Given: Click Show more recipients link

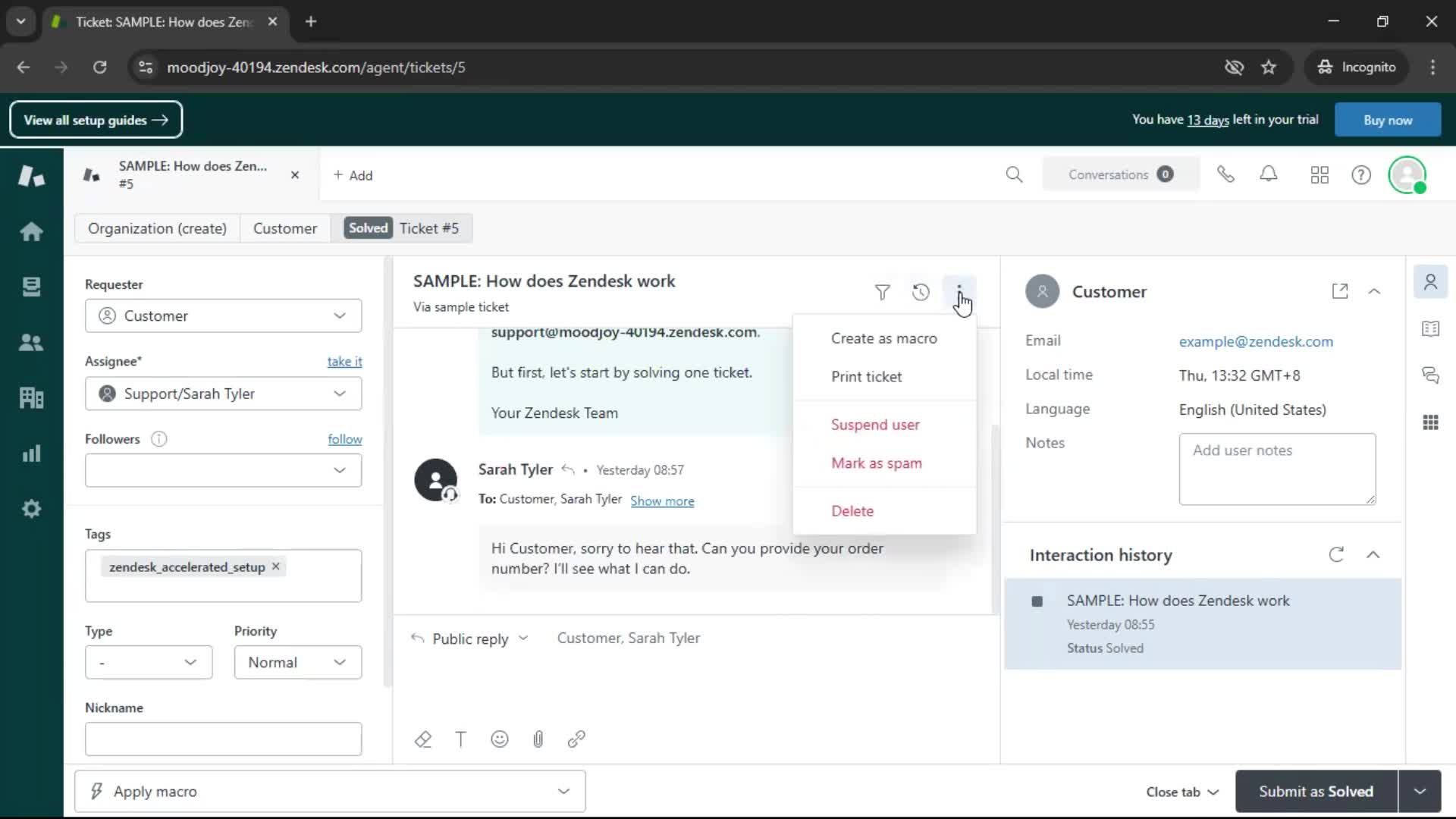Looking at the screenshot, I should 662,500.
